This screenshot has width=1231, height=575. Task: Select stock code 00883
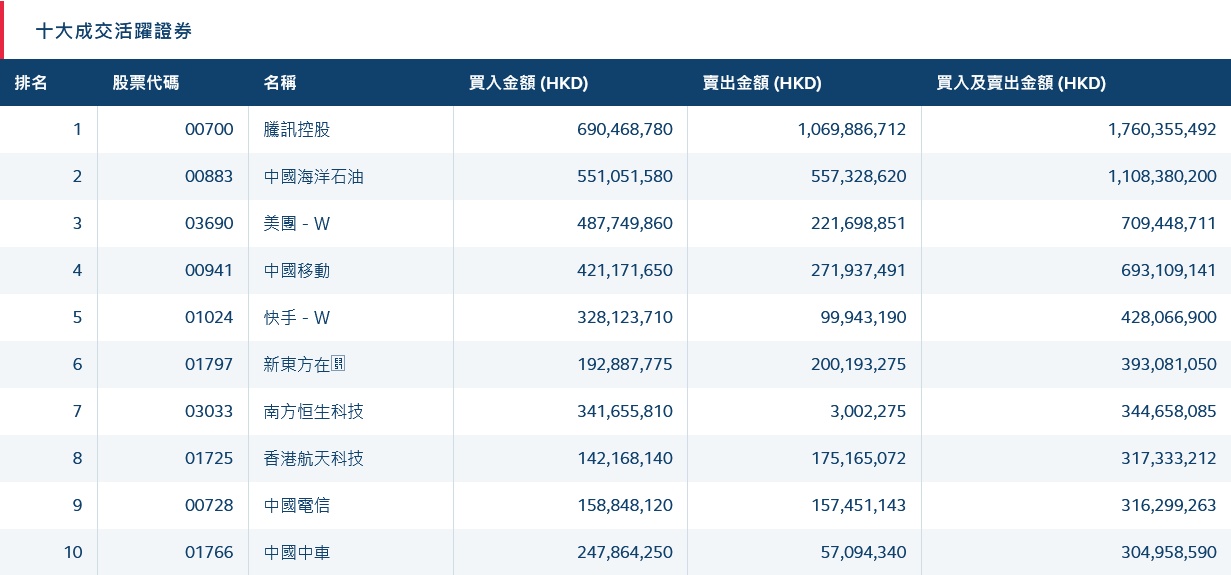(x=209, y=176)
